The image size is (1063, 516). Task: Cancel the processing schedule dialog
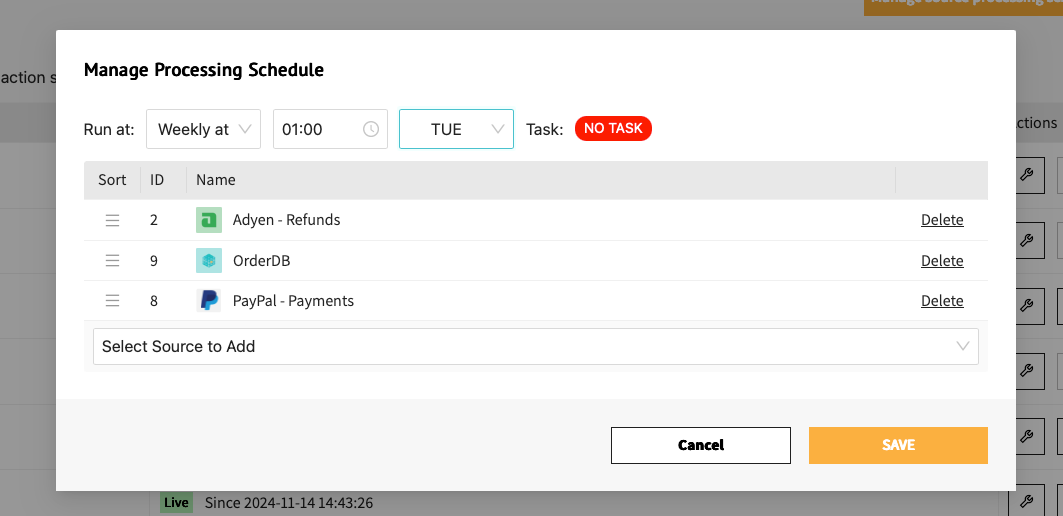[x=700, y=445]
